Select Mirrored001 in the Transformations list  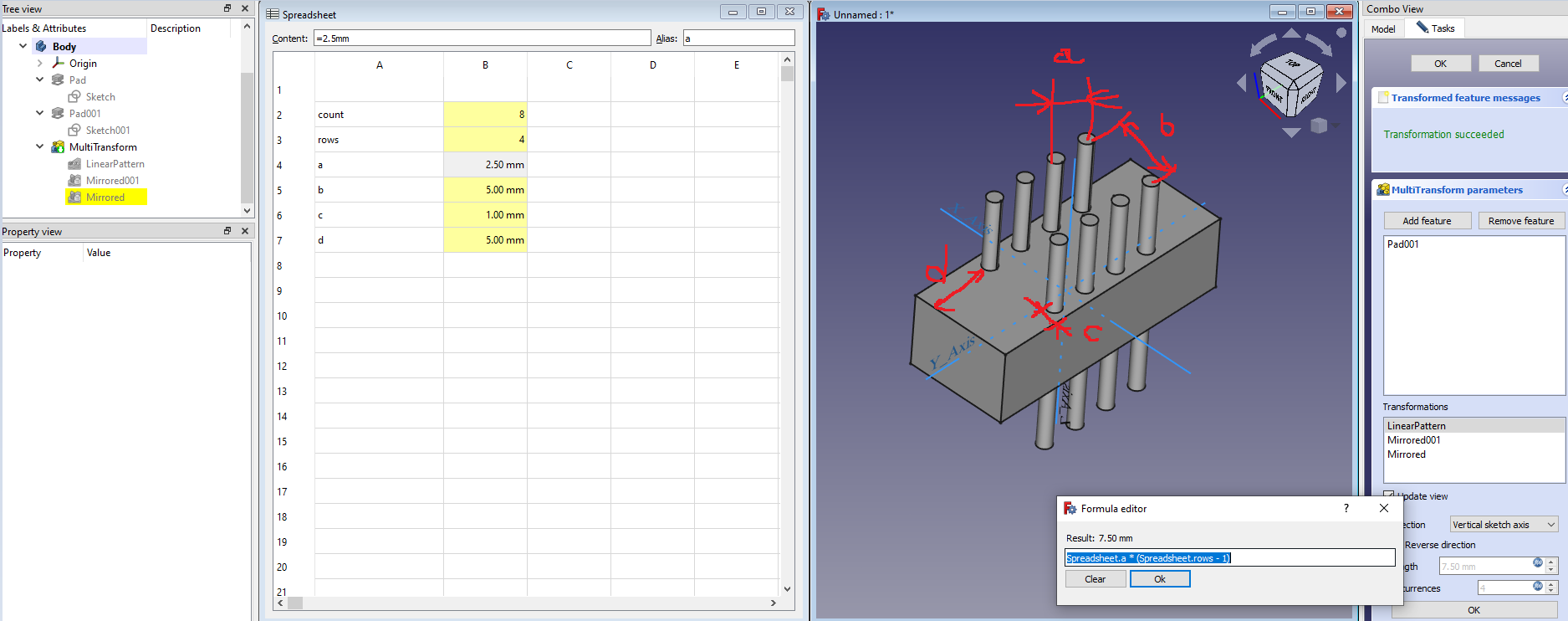pyautogui.click(x=1414, y=440)
